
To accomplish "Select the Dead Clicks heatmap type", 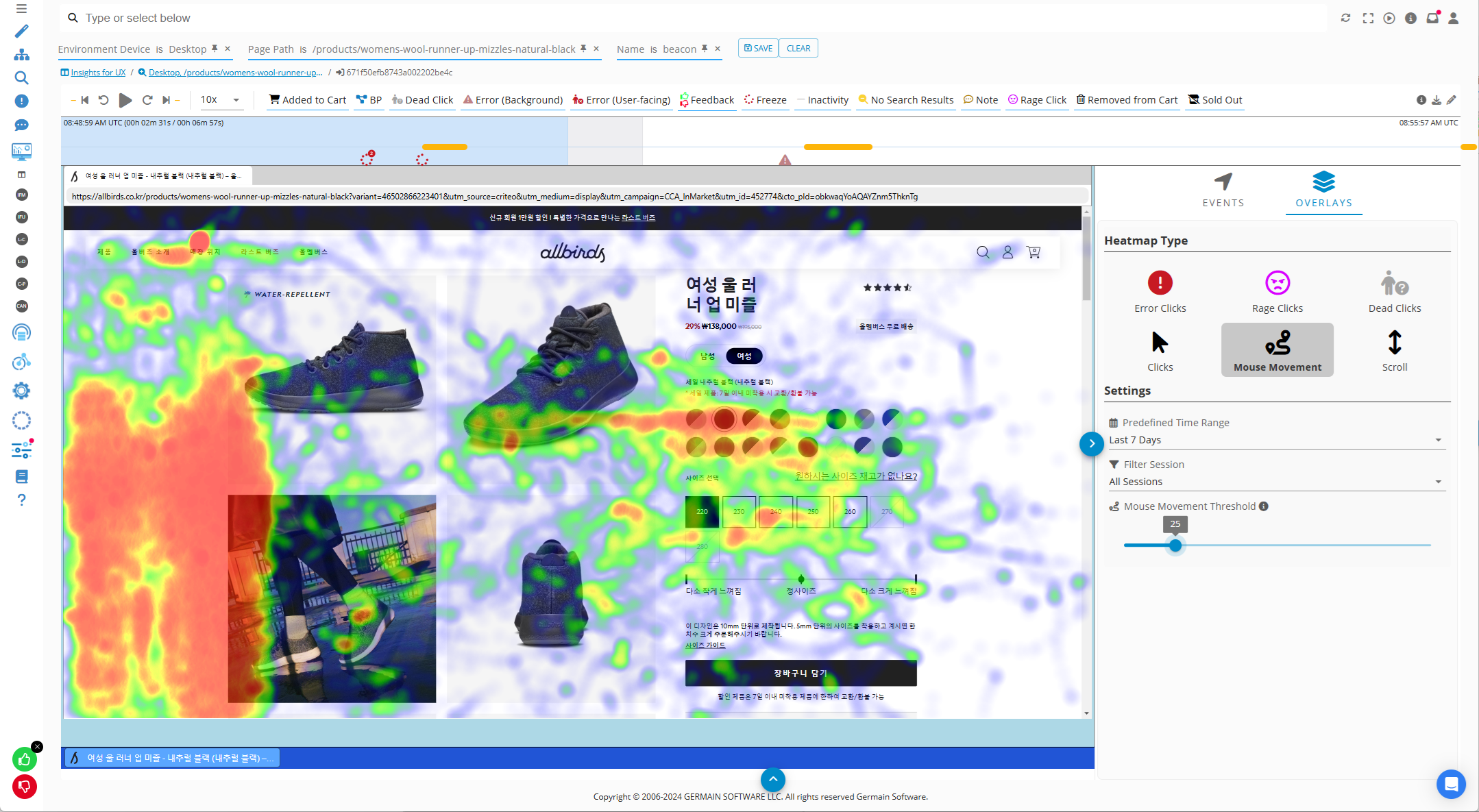I will pos(1395,290).
